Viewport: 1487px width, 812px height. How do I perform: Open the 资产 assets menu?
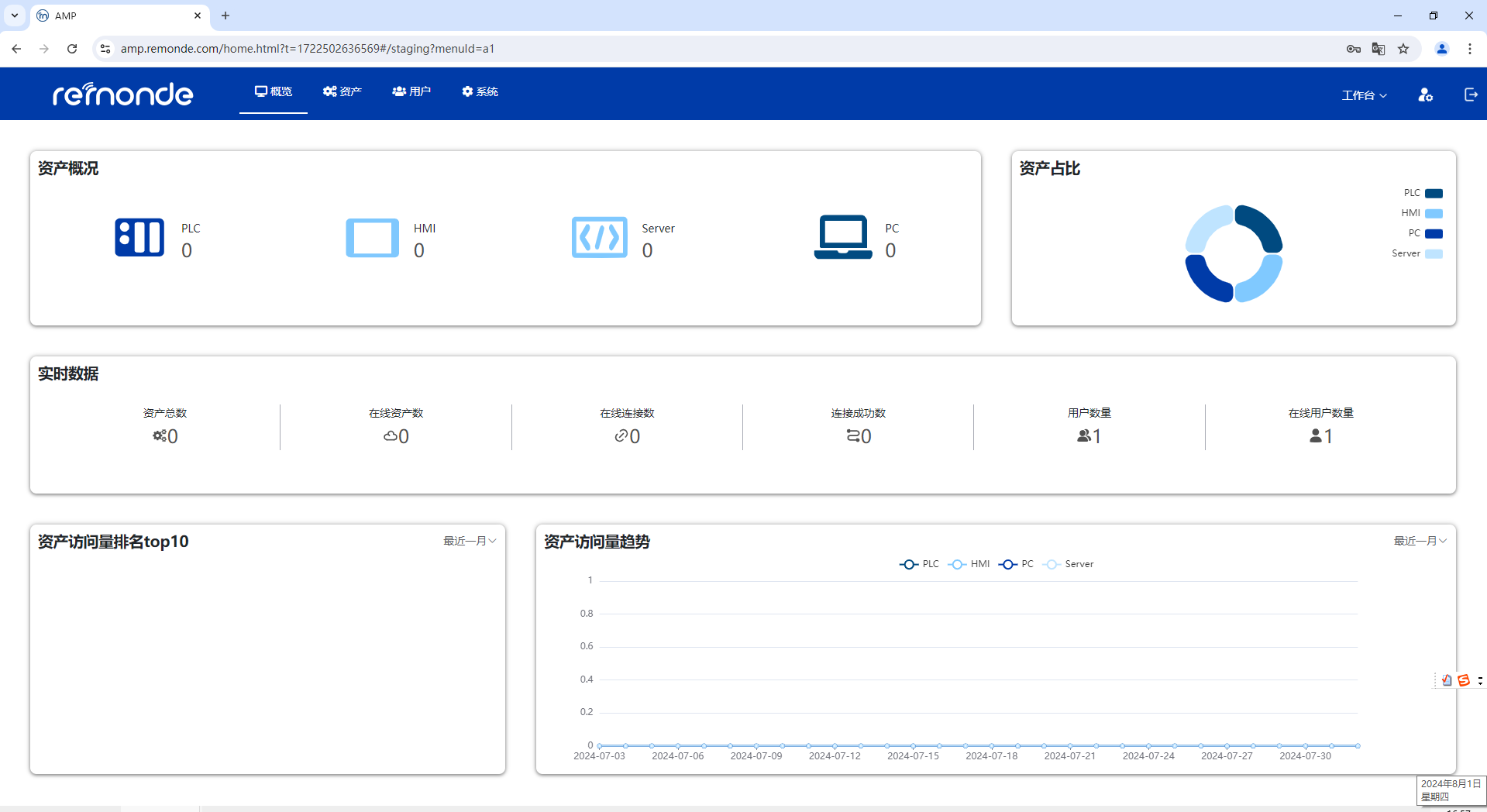click(342, 91)
